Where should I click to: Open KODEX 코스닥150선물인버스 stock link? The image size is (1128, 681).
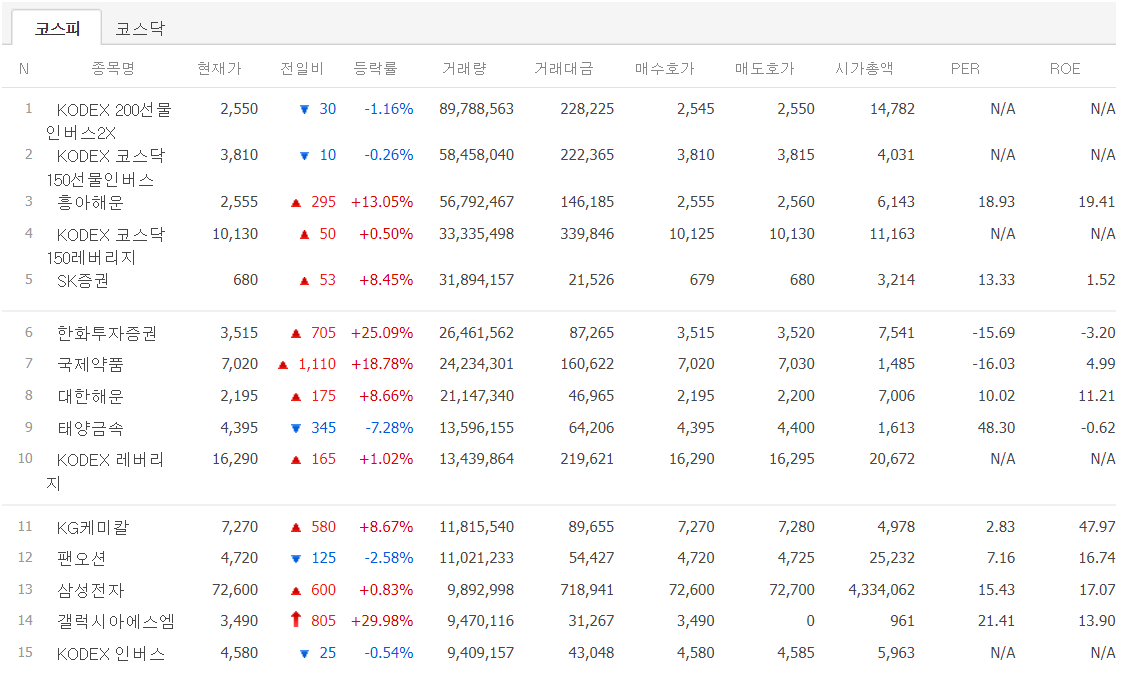[x=106, y=168]
